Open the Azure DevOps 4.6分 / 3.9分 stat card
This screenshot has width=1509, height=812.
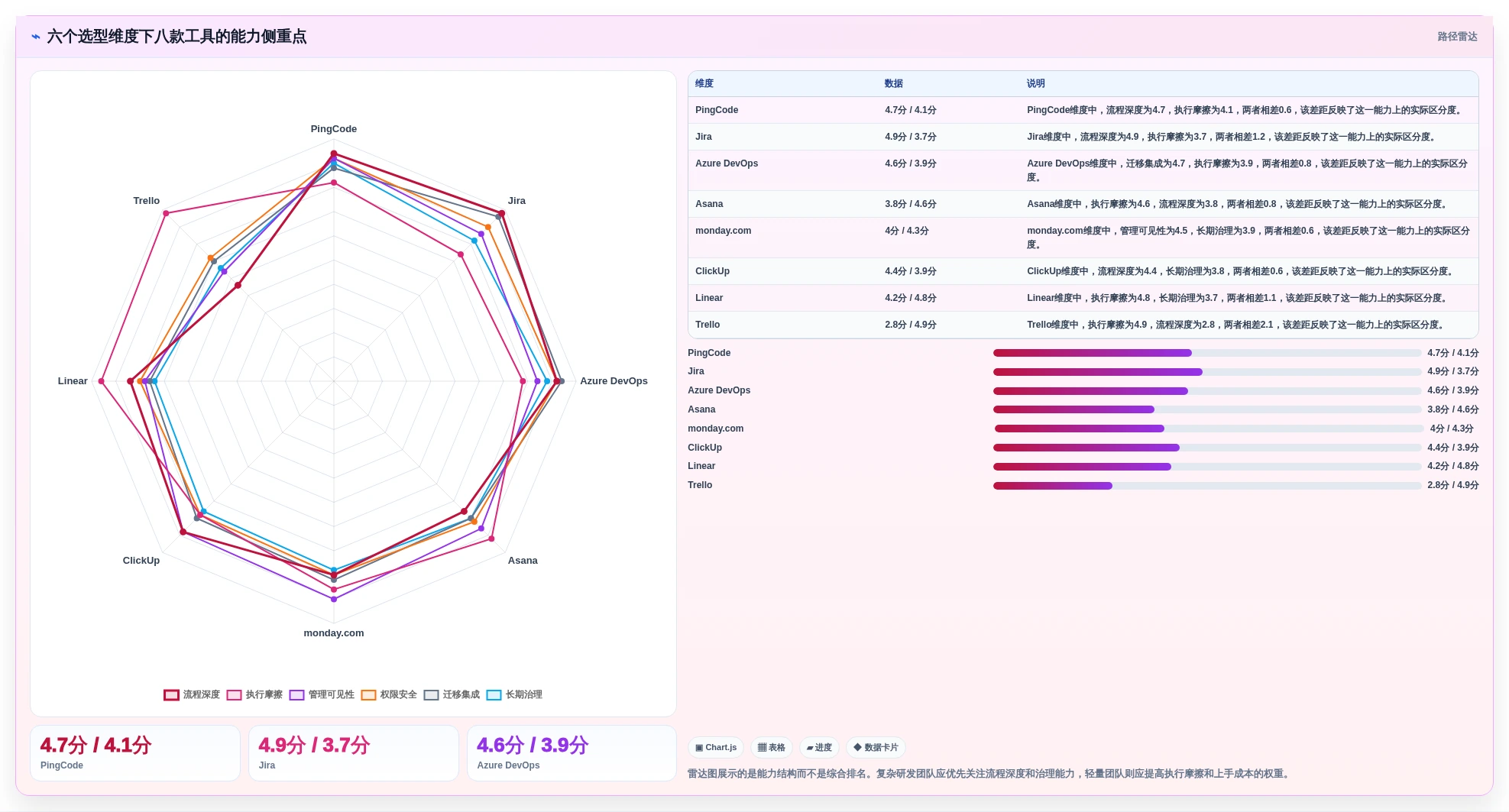[x=572, y=753]
